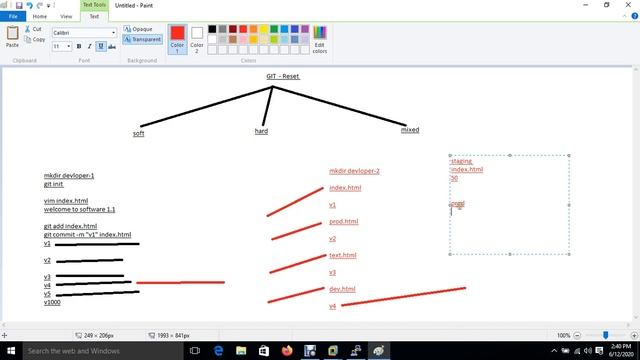Show hidden system tray icons
The image size is (640, 360).
[554, 351]
